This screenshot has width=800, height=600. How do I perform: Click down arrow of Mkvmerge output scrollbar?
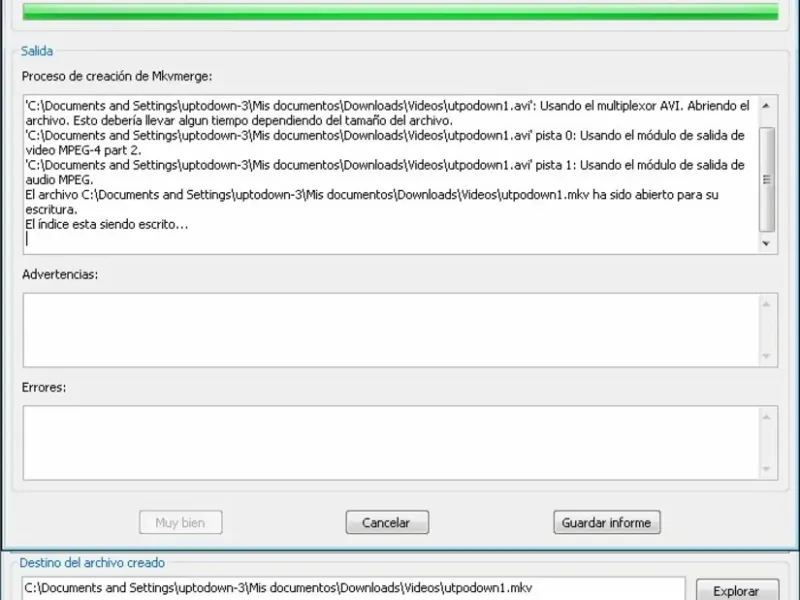coord(766,243)
